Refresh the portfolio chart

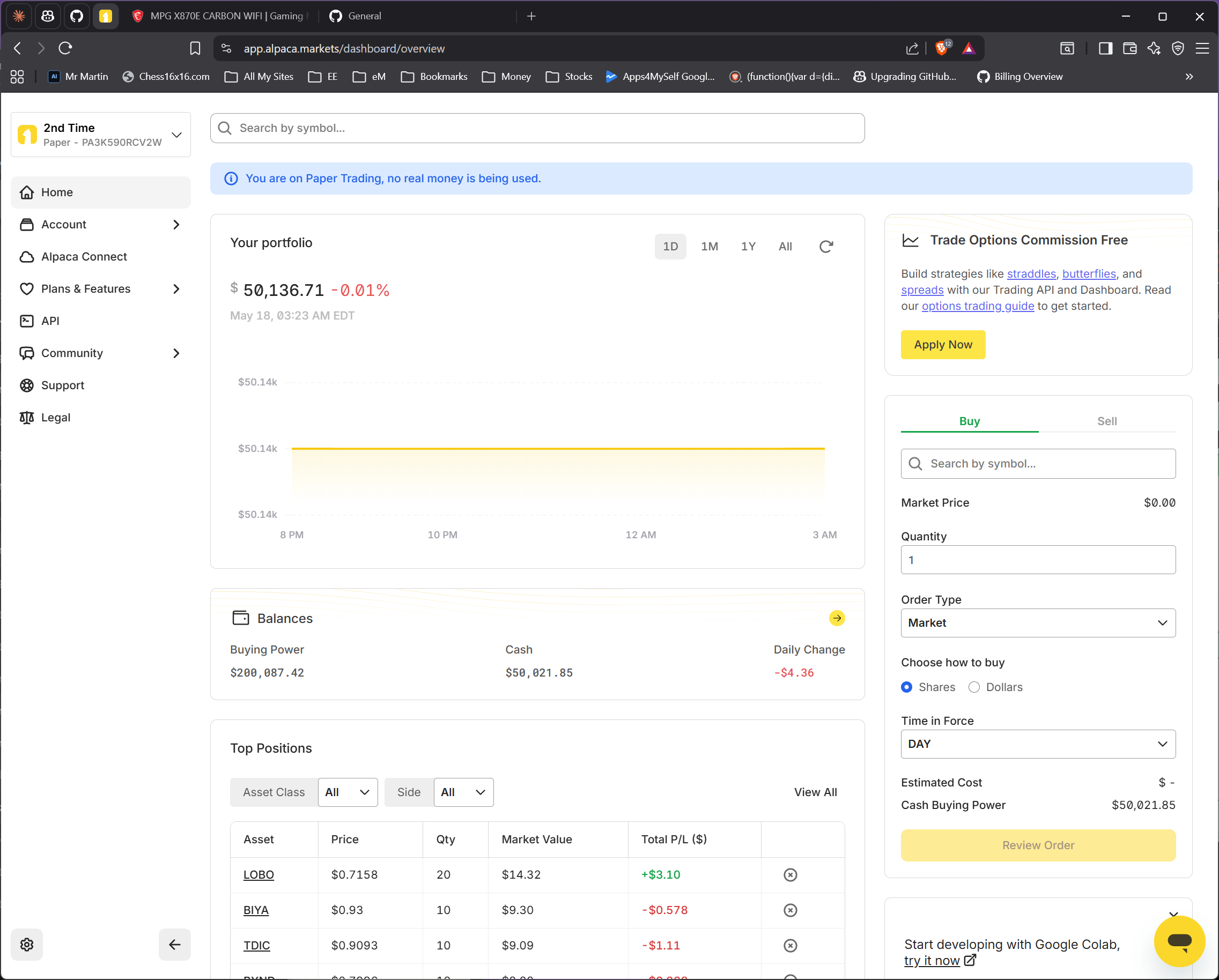(x=825, y=247)
